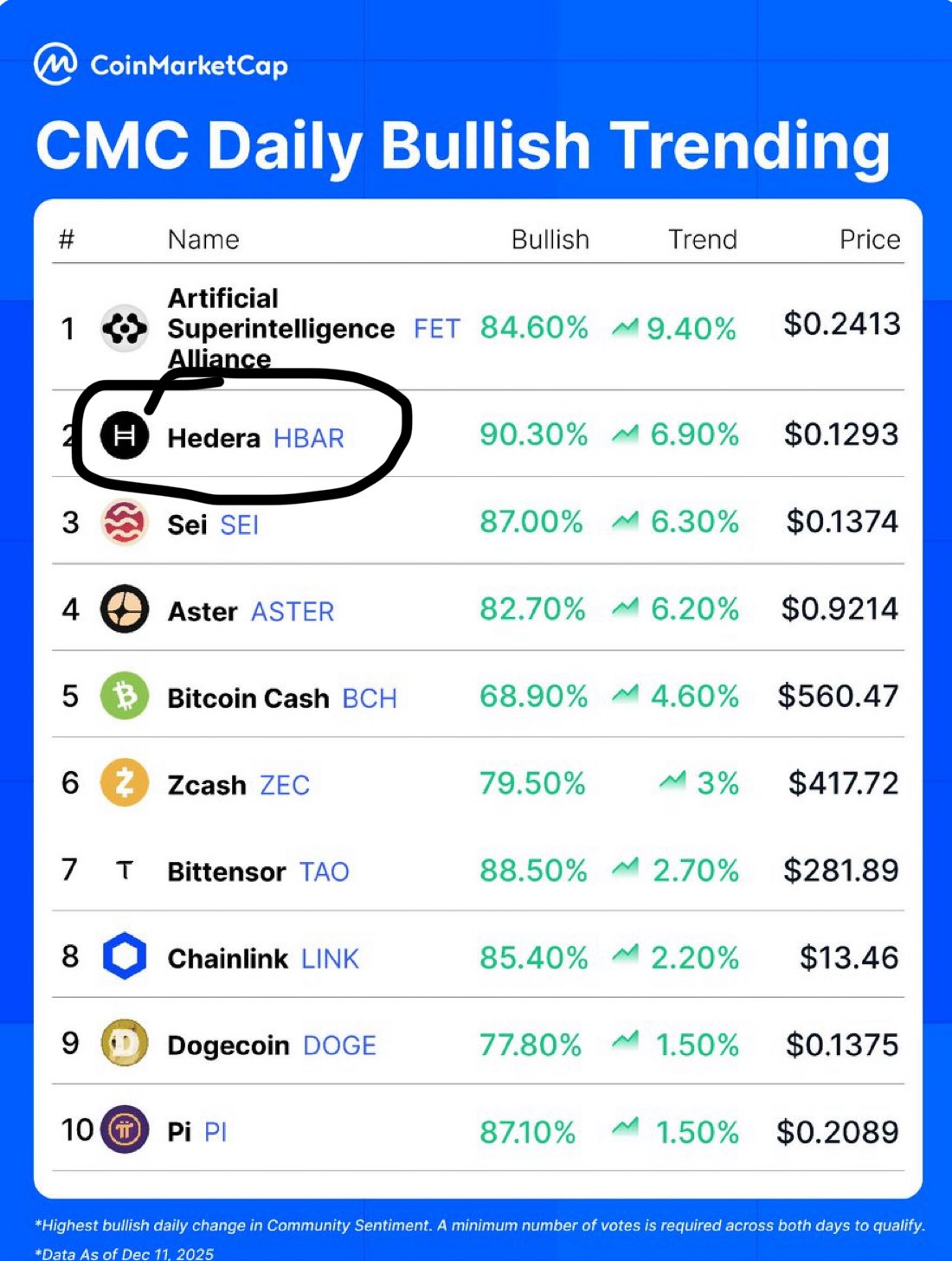Click the Name column header
The height and width of the screenshot is (1261, 952).
coord(203,240)
